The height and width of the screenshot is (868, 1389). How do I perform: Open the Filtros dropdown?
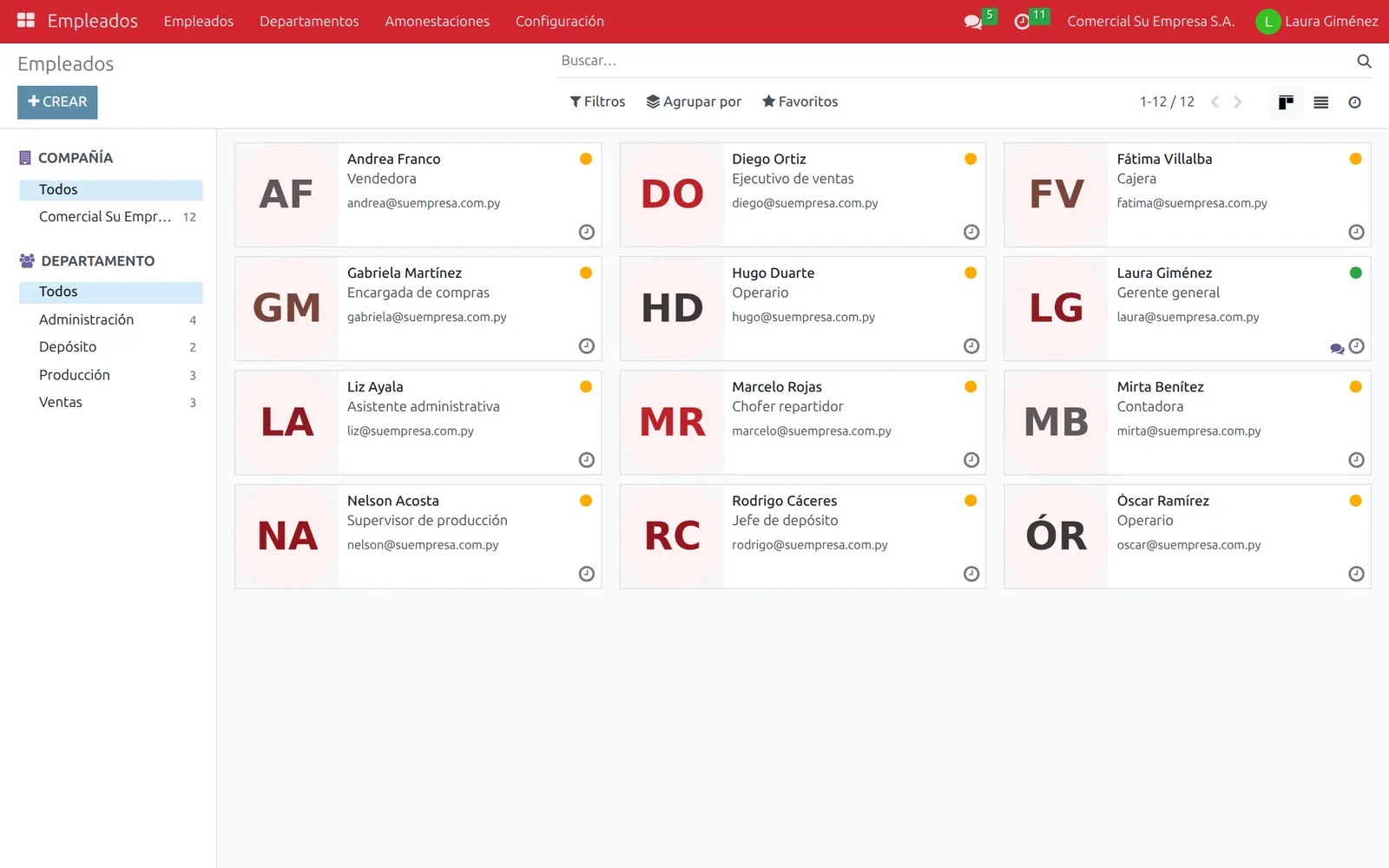coord(597,102)
